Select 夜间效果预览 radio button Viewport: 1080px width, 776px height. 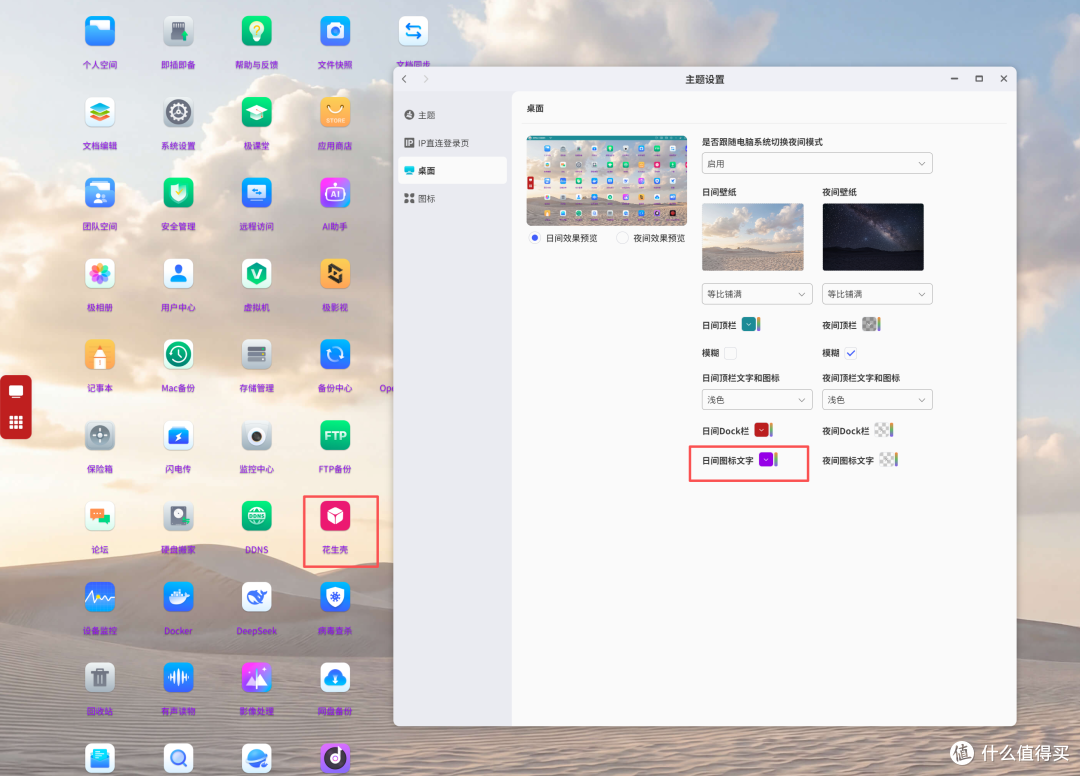click(x=622, y=238)
